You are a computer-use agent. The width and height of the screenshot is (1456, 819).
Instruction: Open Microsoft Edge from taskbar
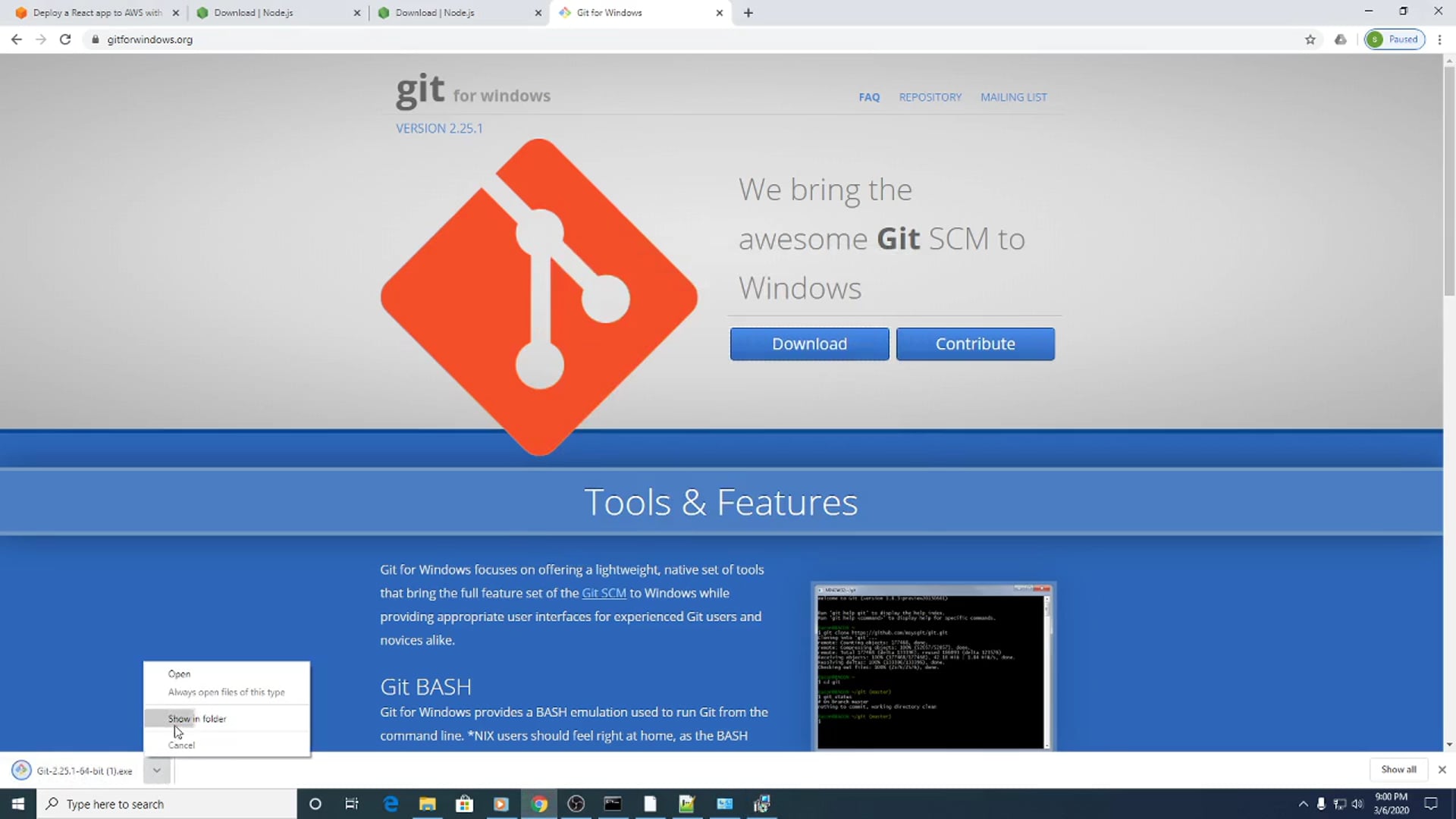pyautogui.click(x=391, y=804)
